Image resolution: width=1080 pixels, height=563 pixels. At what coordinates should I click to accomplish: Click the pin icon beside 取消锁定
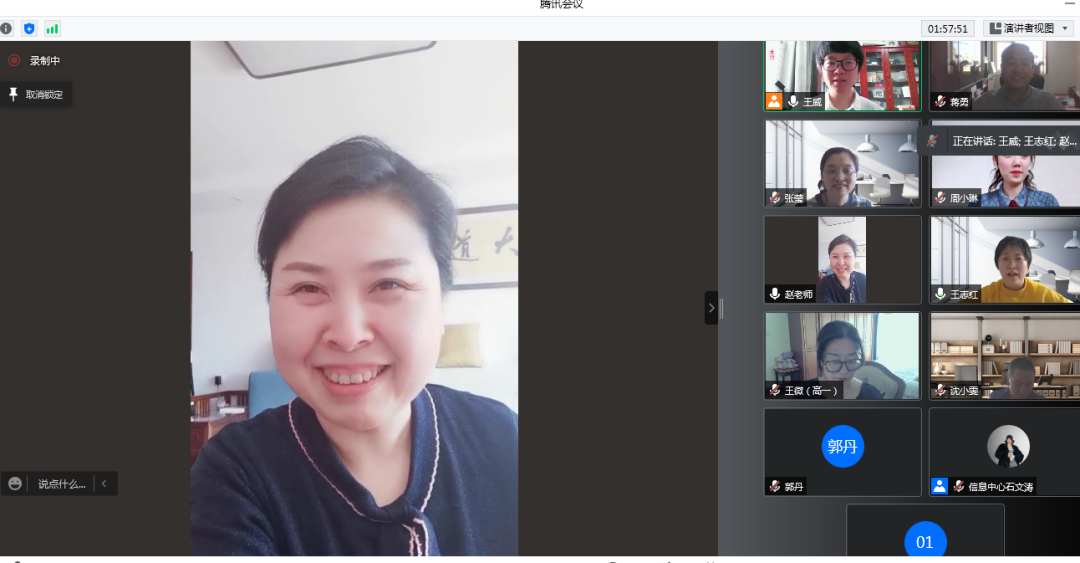point(13,94)
